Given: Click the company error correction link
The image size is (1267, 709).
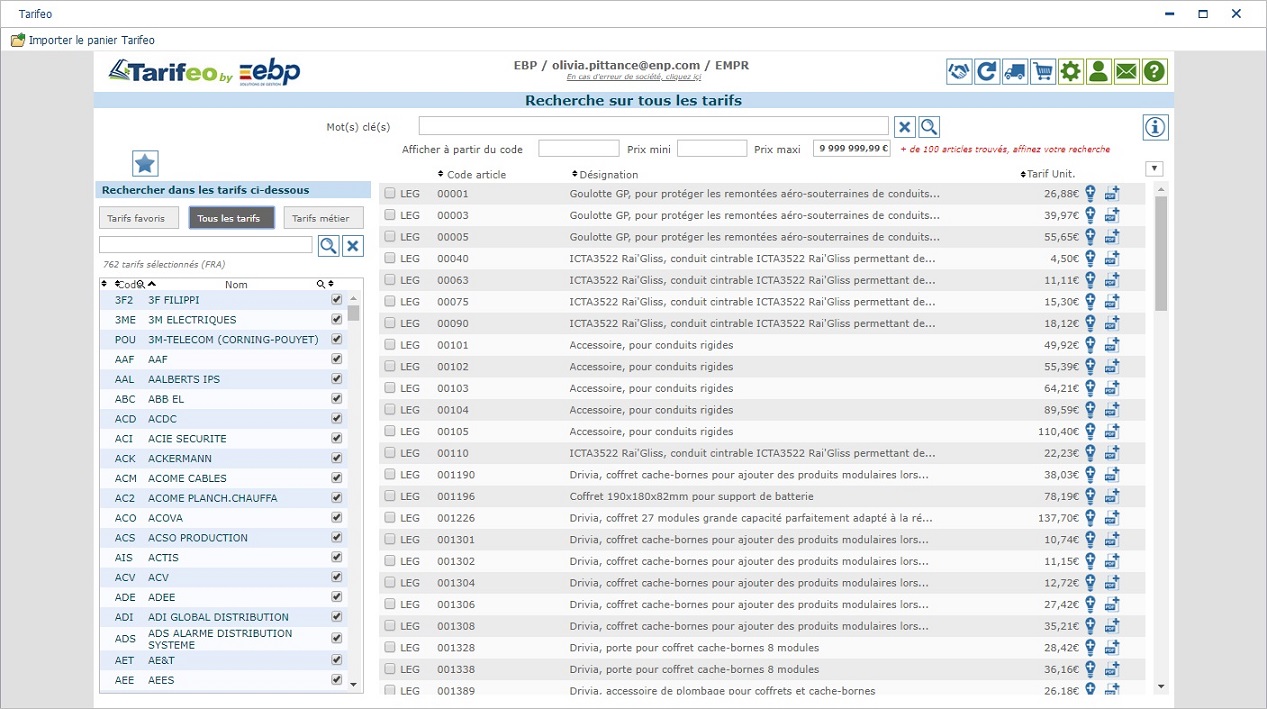Looking at the screenshot, I should [x=633, y=77].
